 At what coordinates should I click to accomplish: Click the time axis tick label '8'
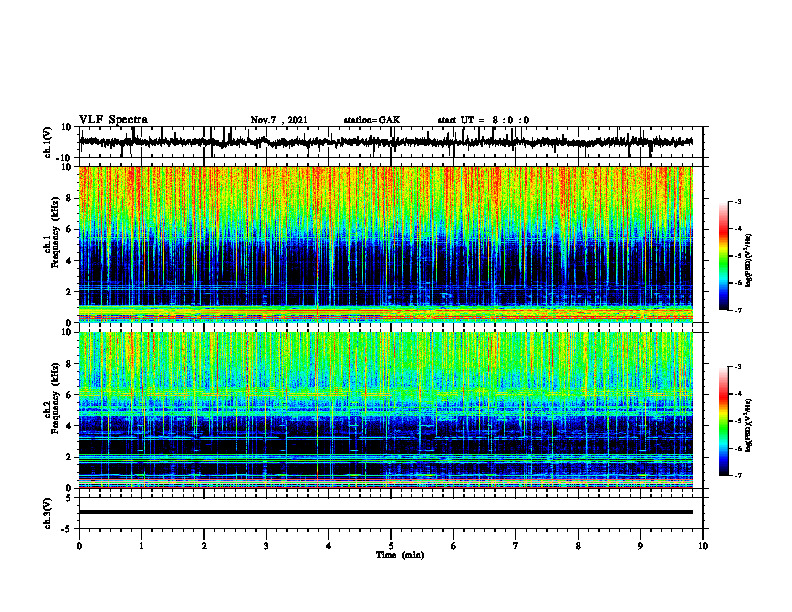pyautogui.click(x=578, y=546)
